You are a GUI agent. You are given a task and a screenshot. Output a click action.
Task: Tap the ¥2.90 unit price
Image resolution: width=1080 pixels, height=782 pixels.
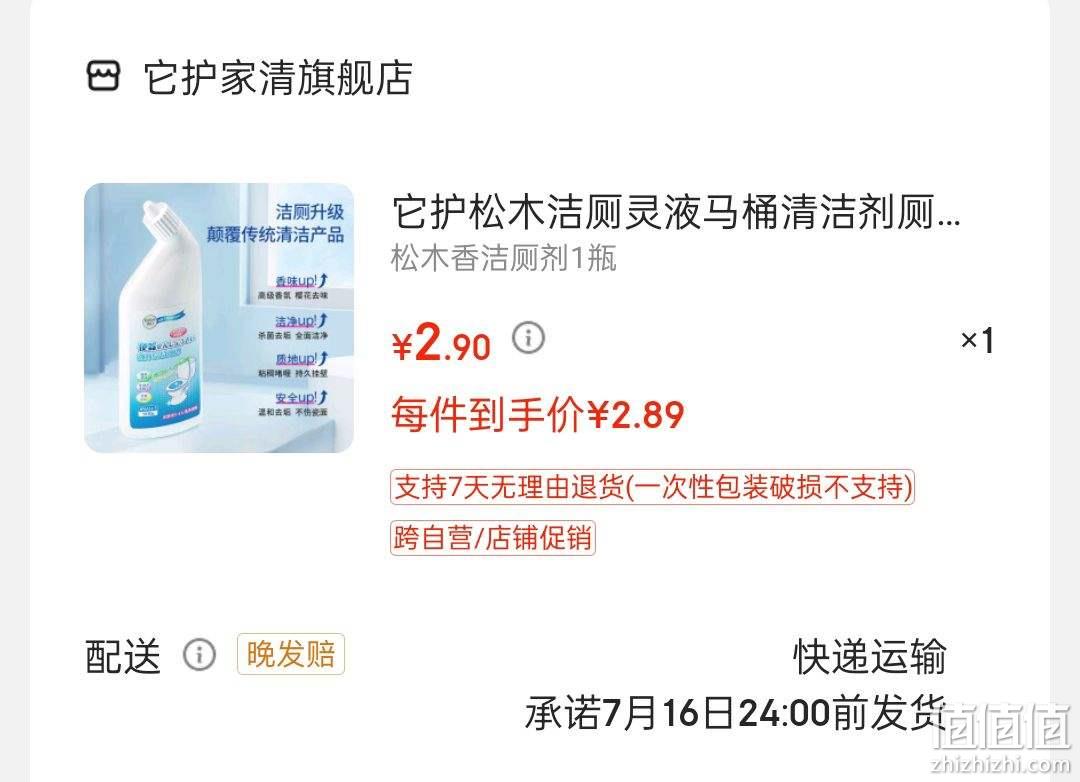coord(441,342)
